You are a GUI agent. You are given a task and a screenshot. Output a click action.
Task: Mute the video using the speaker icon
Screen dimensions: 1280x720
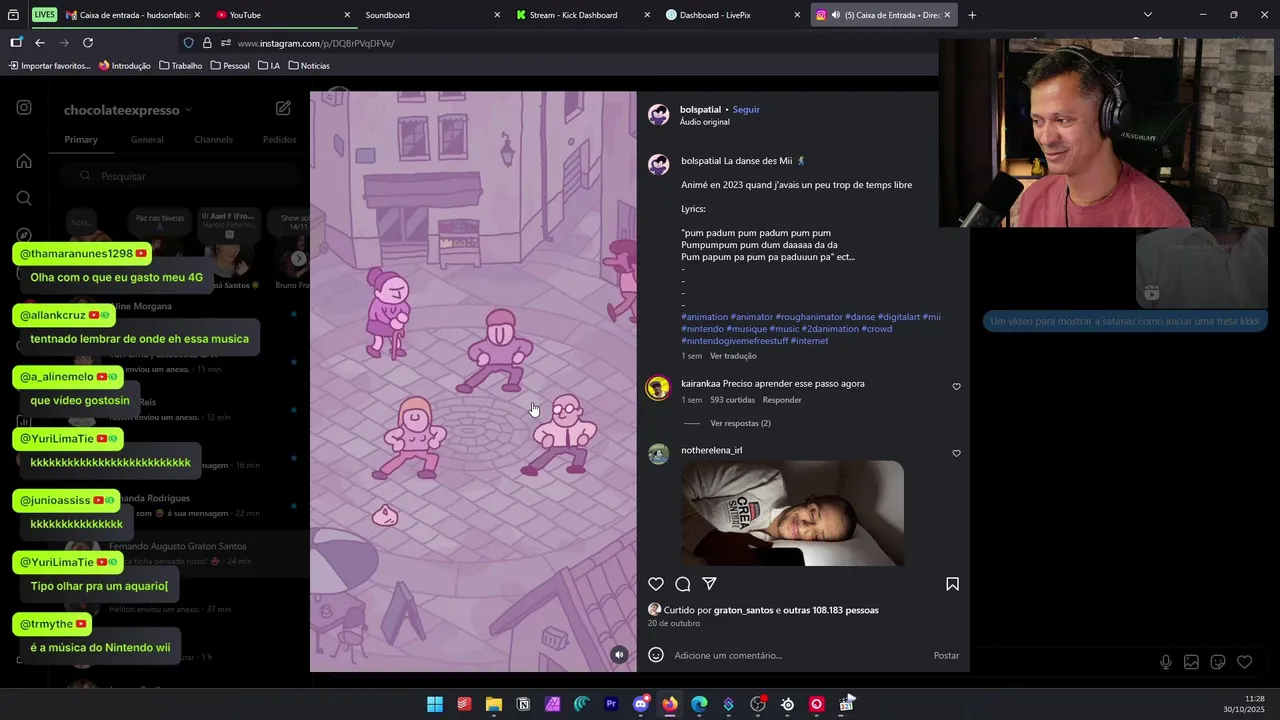619,655
